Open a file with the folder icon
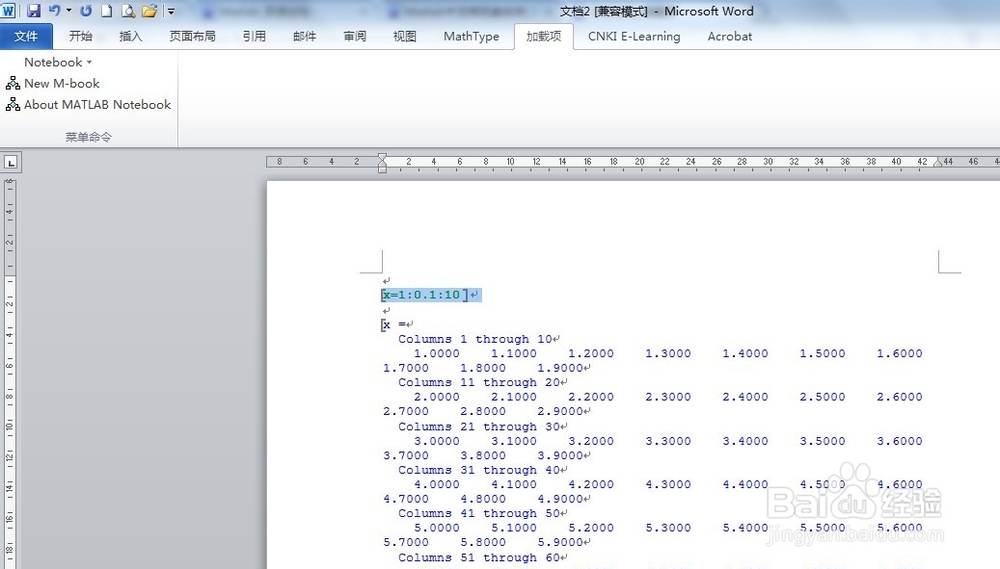The height and width of the screenshot is (569, 1000). [149, 11]
